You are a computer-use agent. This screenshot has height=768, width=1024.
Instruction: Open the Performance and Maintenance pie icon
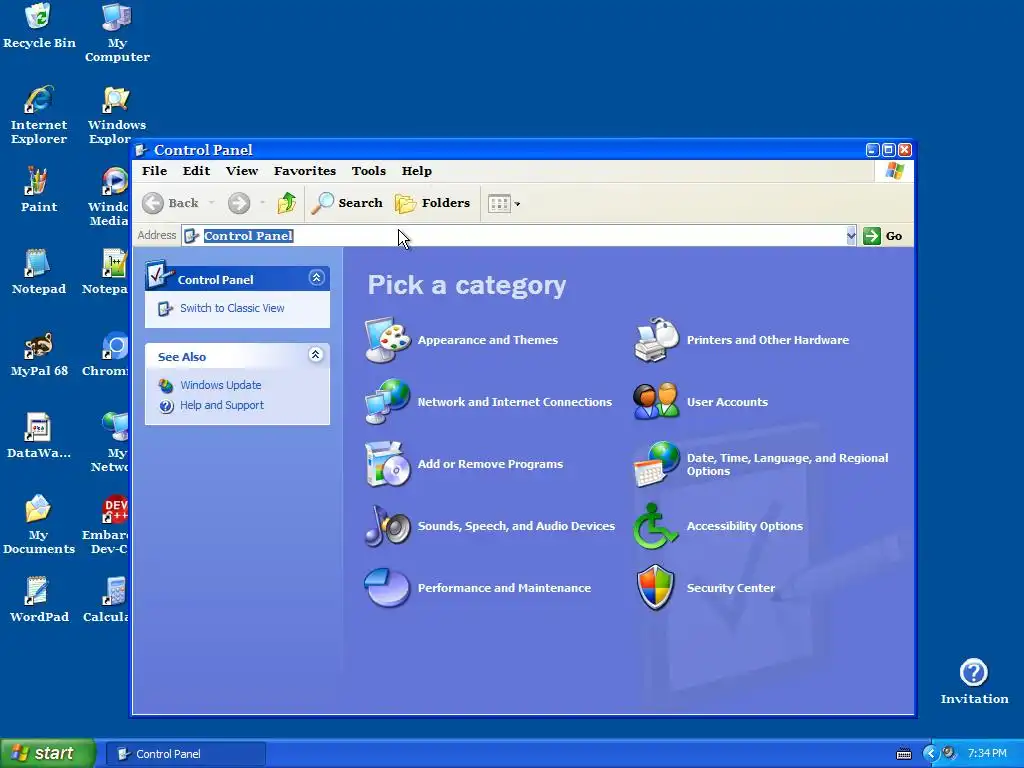pyautogui.click(x=388, y=588)
